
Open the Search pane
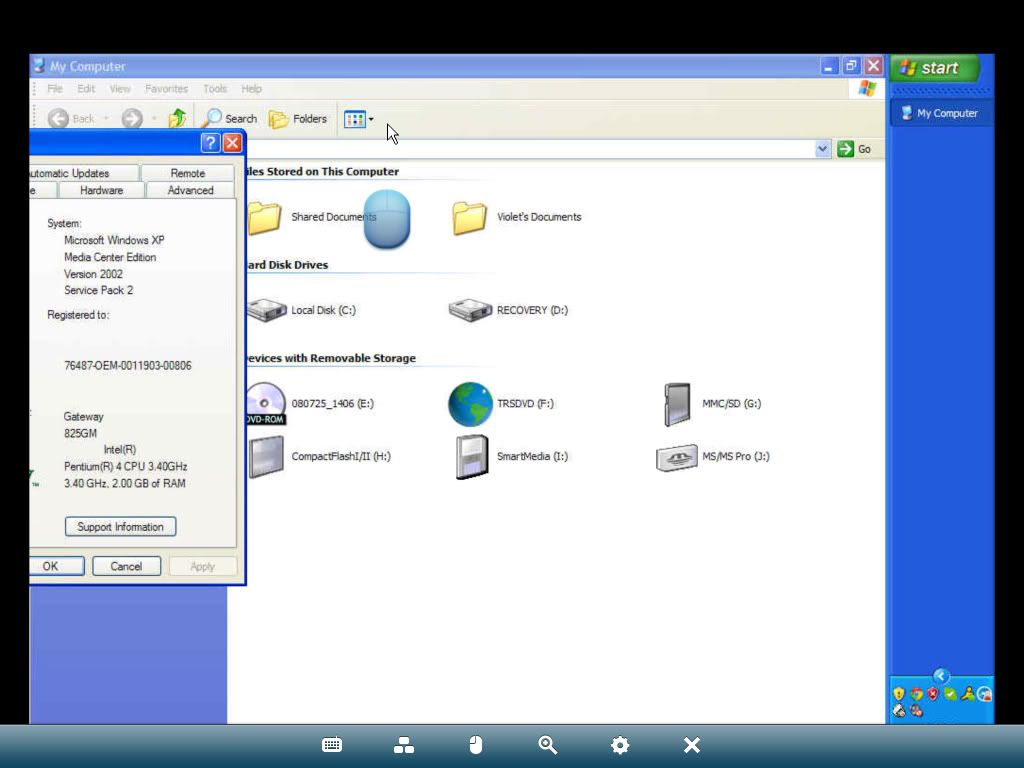pos(229,118)
